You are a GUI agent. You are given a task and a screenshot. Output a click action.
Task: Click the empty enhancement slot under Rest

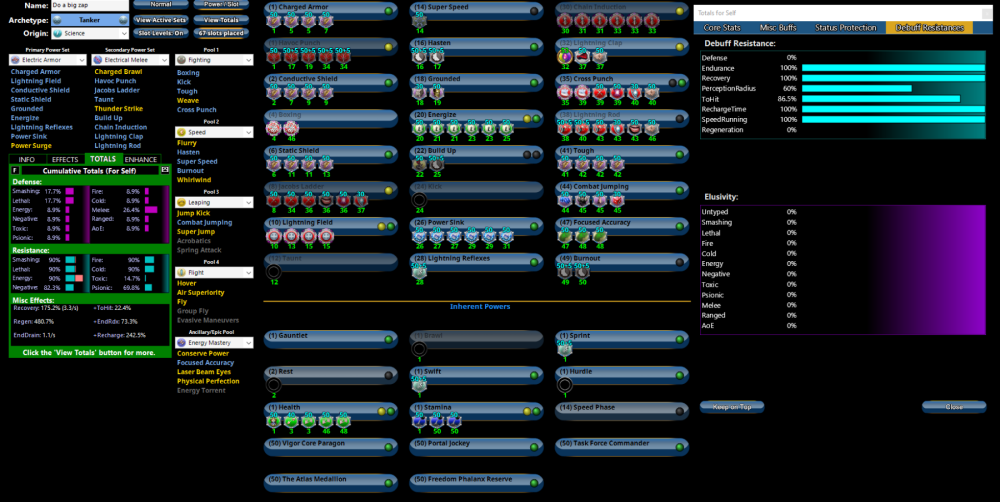275,383
